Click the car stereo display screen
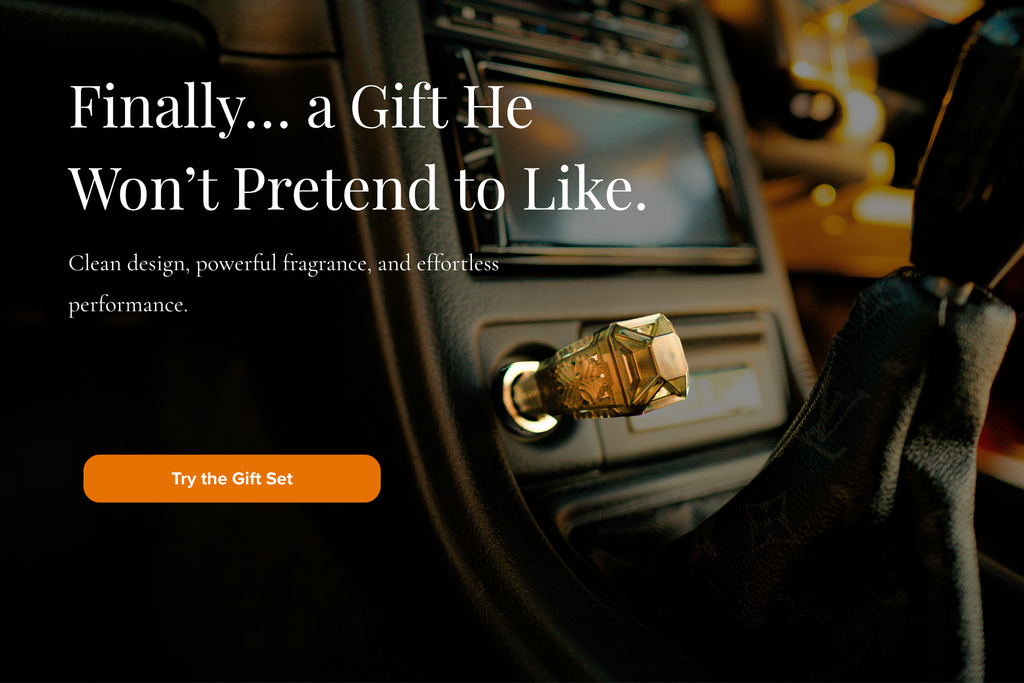The width and height of the screenshot is (1024, 683). pyautogui.click(x=614, y=163)
